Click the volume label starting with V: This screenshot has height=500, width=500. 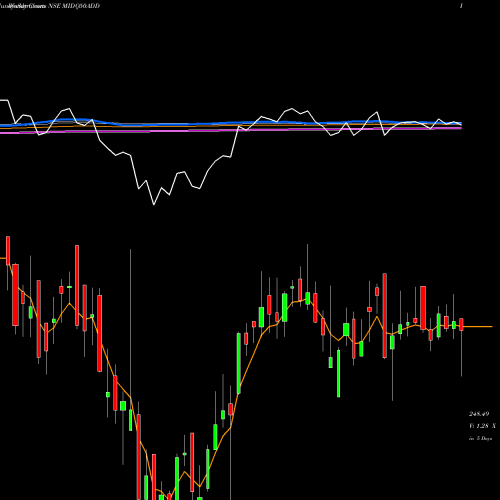[482, 426]
